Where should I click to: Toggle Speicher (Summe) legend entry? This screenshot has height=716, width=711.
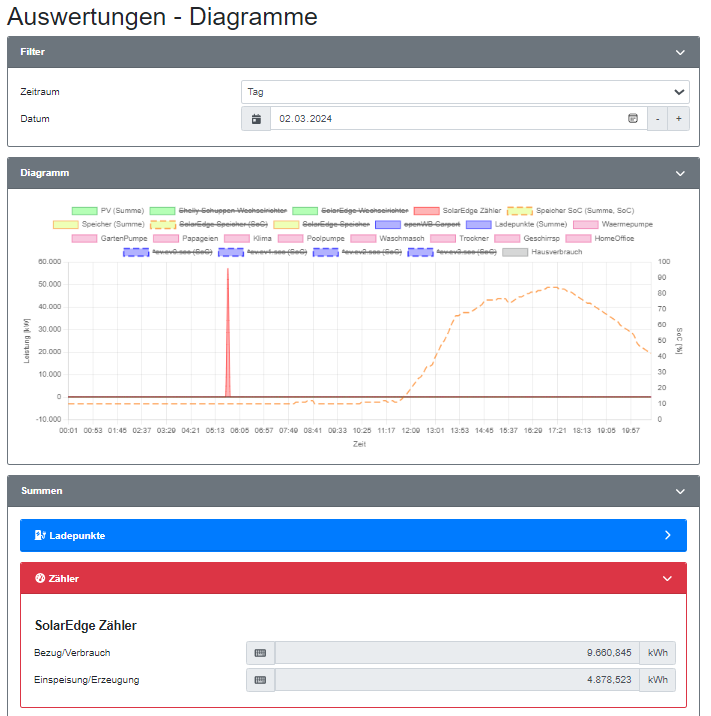[x=99, y=224]
